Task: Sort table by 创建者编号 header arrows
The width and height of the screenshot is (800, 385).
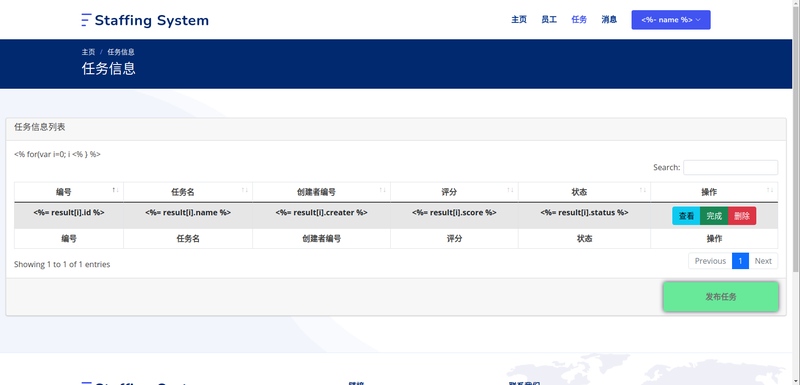Action: (383, 190)
